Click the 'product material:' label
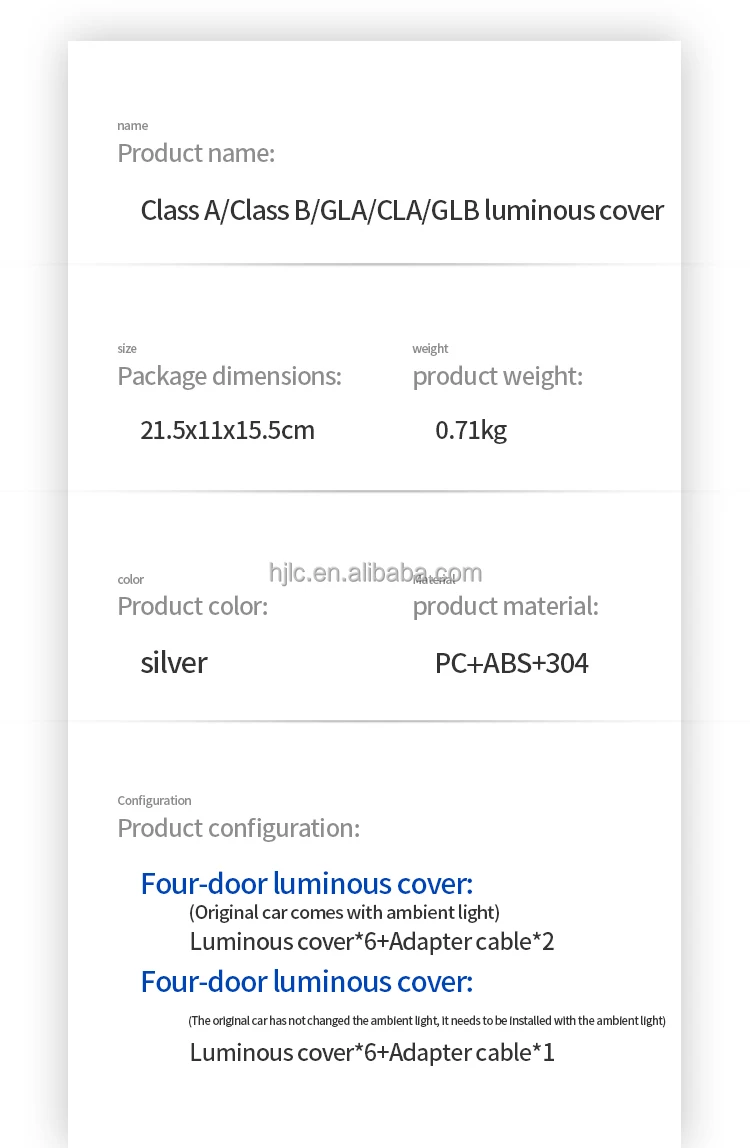Viewport: 750px width, 1148px height. pyautogui.click(x=505, y=606)
